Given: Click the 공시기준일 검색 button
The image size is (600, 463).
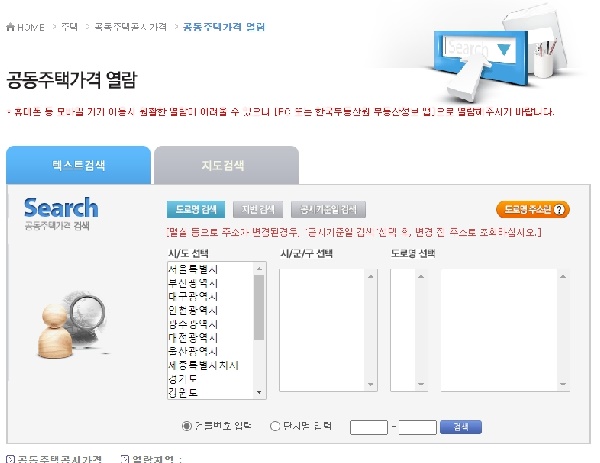Looking at the screenshot, I should (x=328, y=209).
